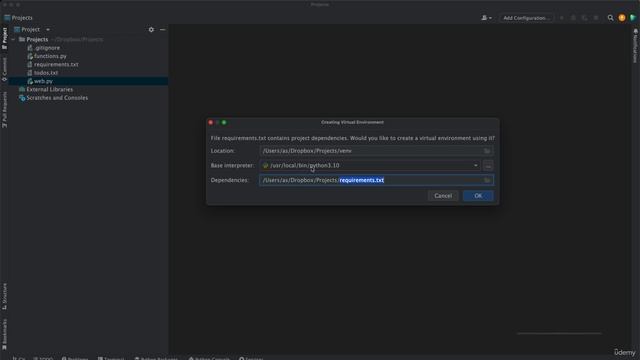Image resolution: width=640 pixels, height=360 pixels.
Task: Expand Scratches and Consoles node
Action: click(x=57, y=98)
